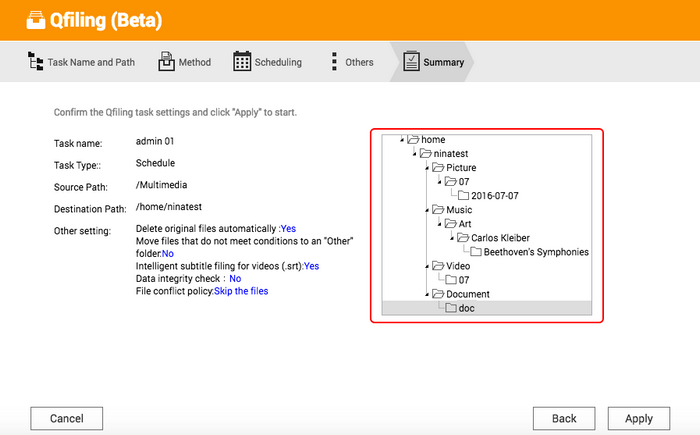Click the 'Qfiling (Beta)' title text
This screenshot has width=700, height=435.
(106, 20)
